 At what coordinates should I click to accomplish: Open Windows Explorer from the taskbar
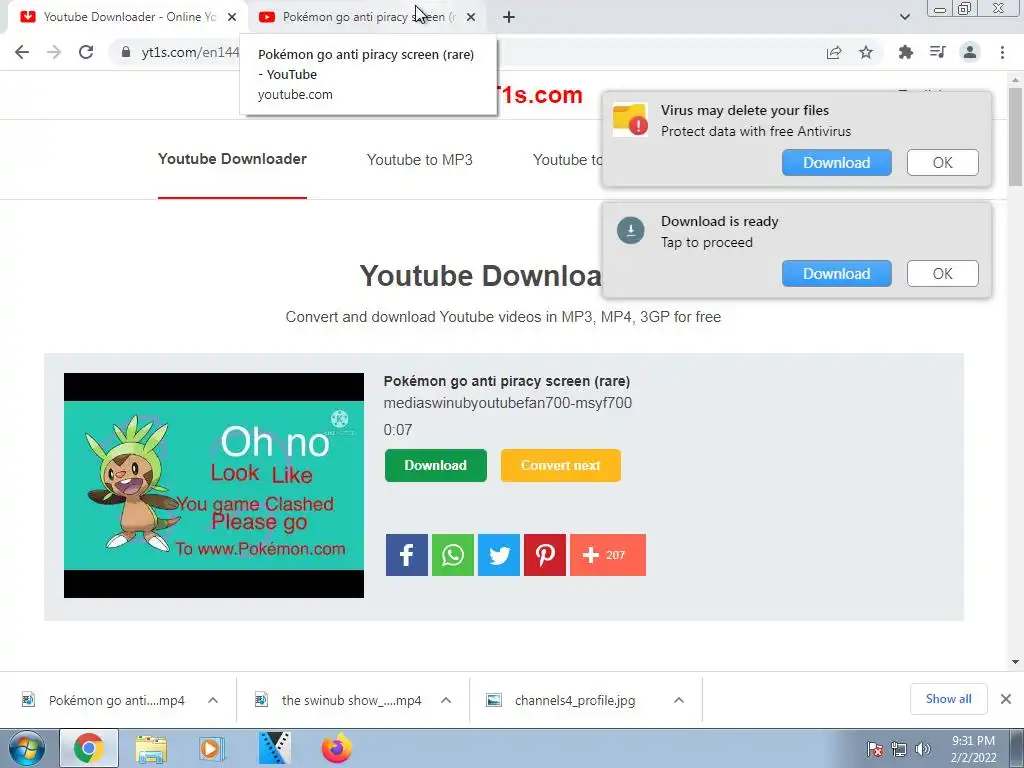click(151, 748)
